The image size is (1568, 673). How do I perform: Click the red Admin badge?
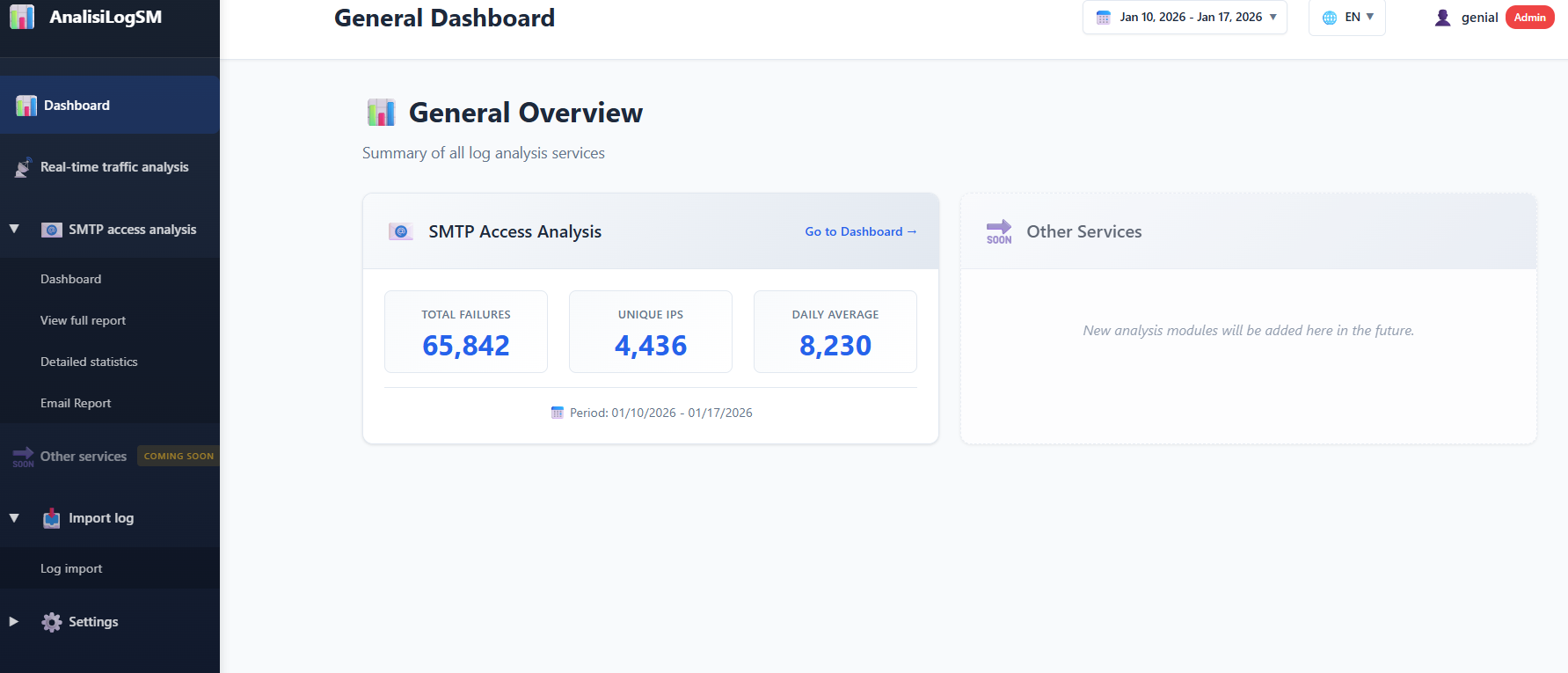(x=1529, y=18)
